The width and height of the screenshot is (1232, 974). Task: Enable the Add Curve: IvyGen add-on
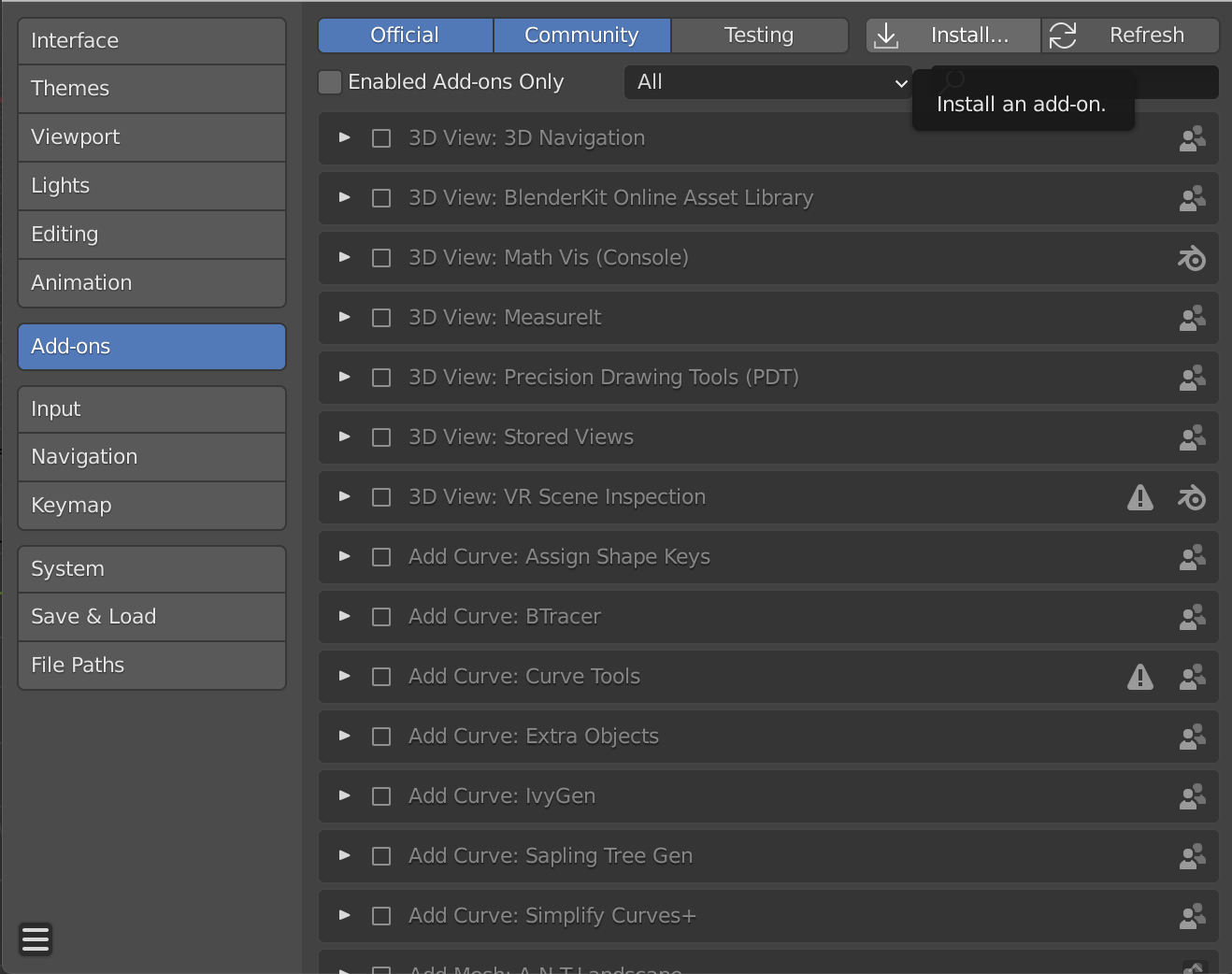pos(380,796)
